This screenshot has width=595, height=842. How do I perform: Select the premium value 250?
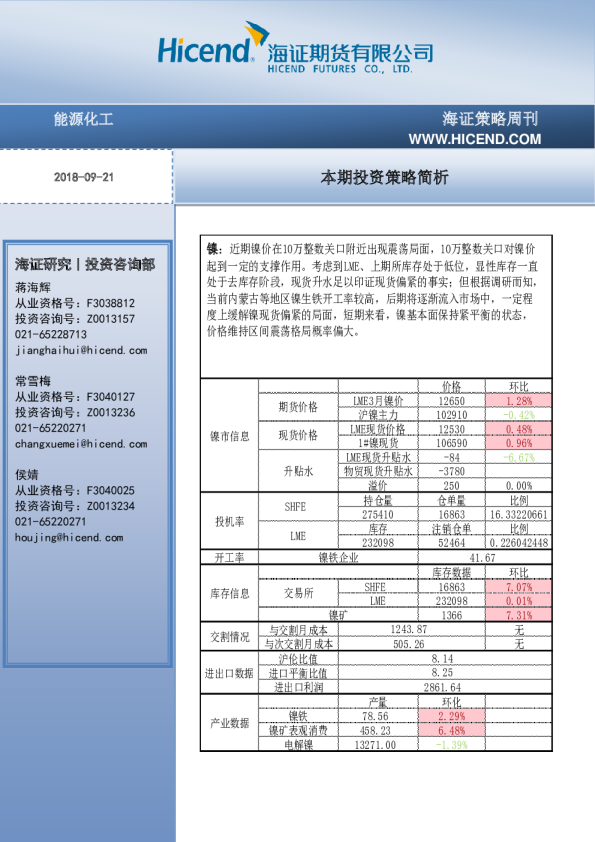(x=452, y=485)
